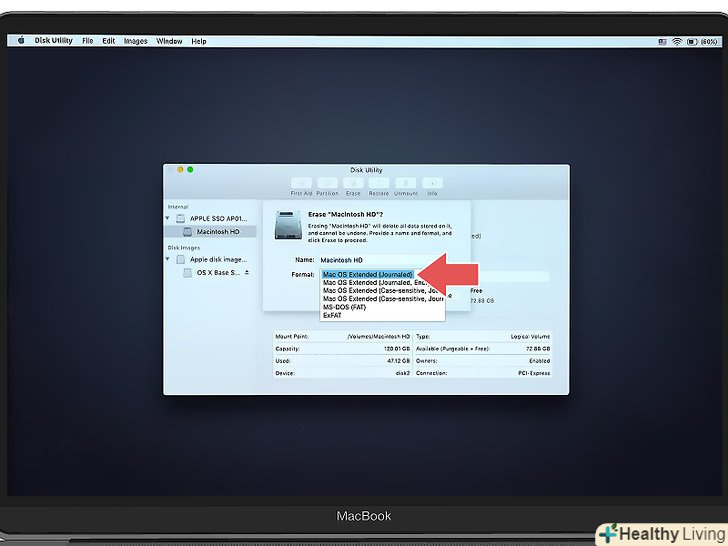Open the Images menu

(136, 41)
